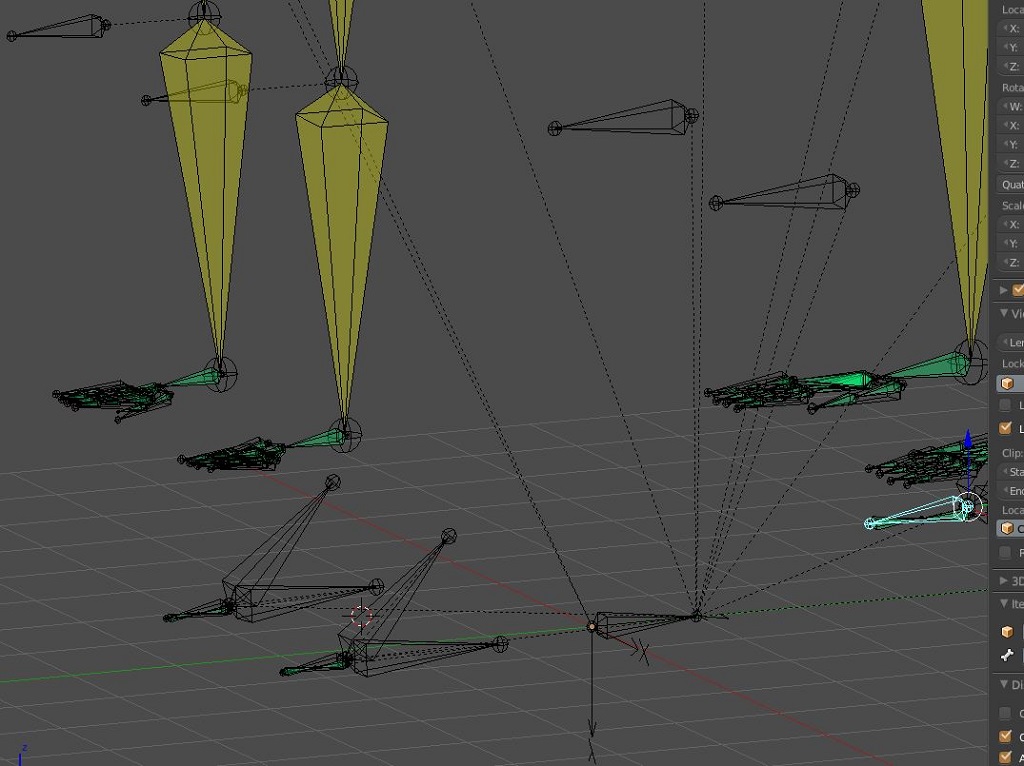Enable the checkbox below the Local Camera field
The image size is (1024, 766).
(x=1006, y=552)
